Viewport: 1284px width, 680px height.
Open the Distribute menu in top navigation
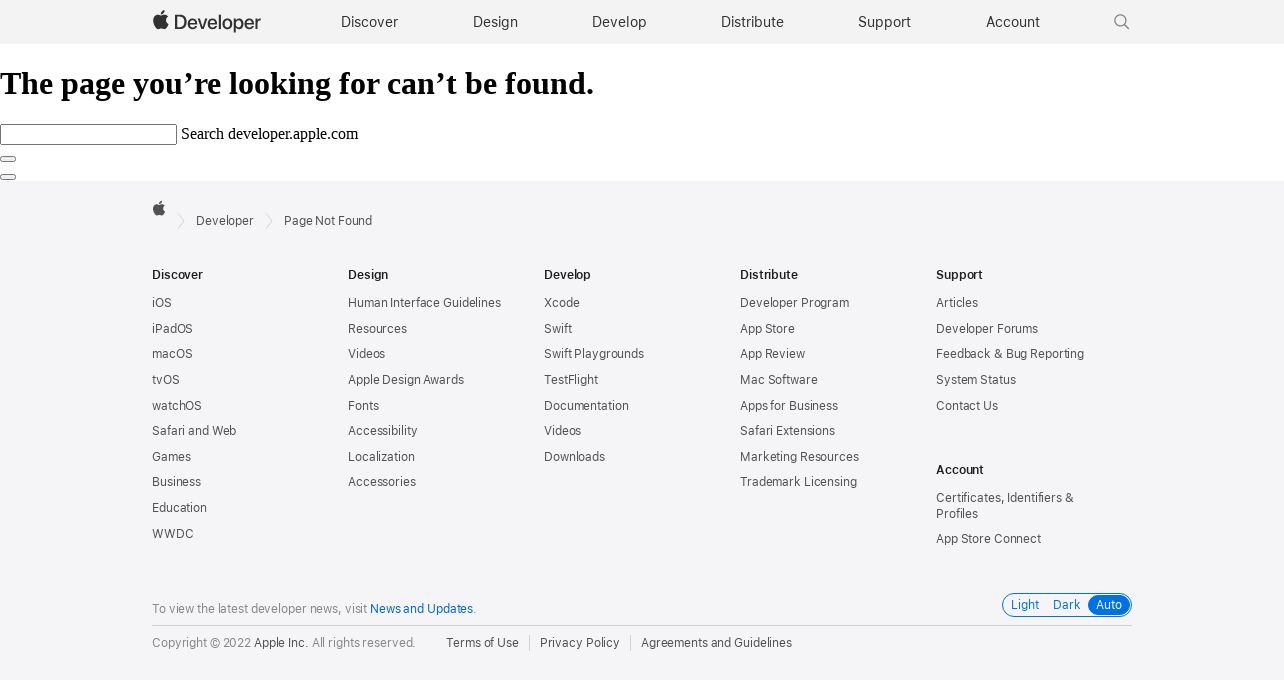click(x=752, y=22)
